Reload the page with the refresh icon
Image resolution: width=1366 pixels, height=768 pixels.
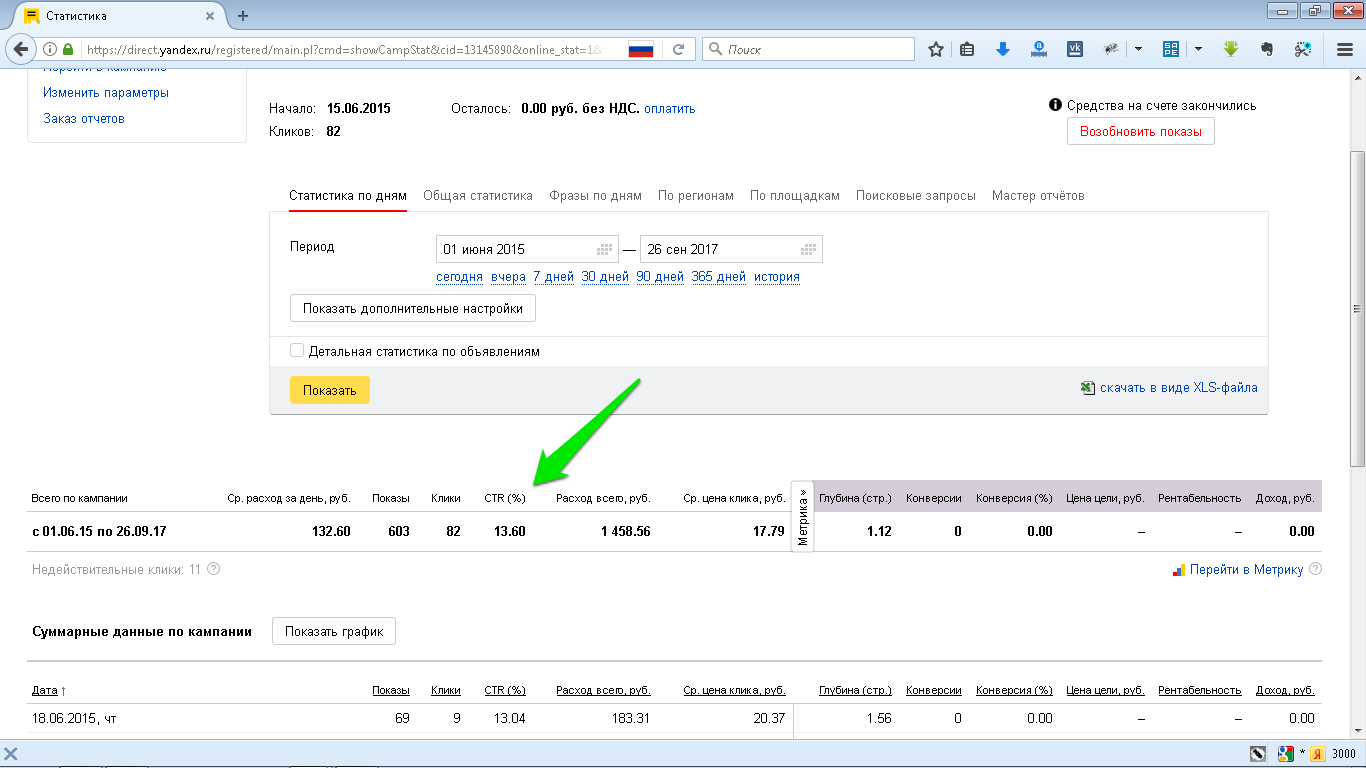tap(678, 49)
